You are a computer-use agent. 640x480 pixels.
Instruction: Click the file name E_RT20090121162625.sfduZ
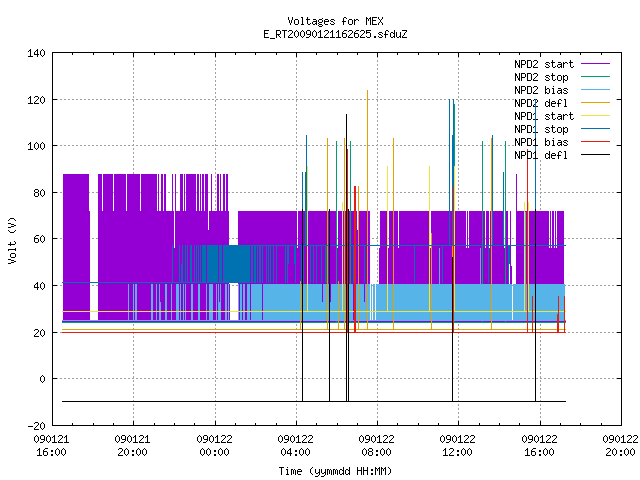pos(335,34)
